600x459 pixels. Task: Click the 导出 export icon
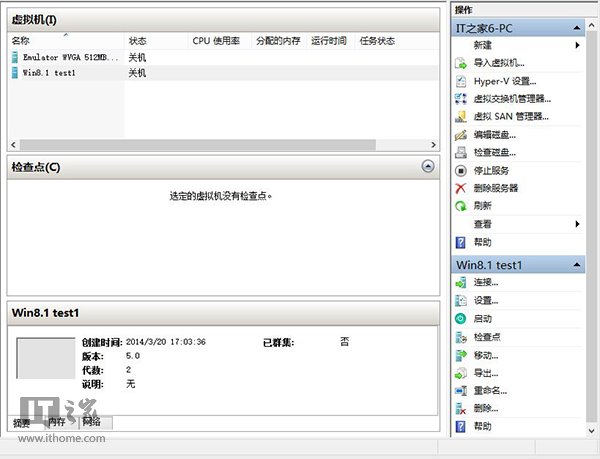click(x=461, y=373)
